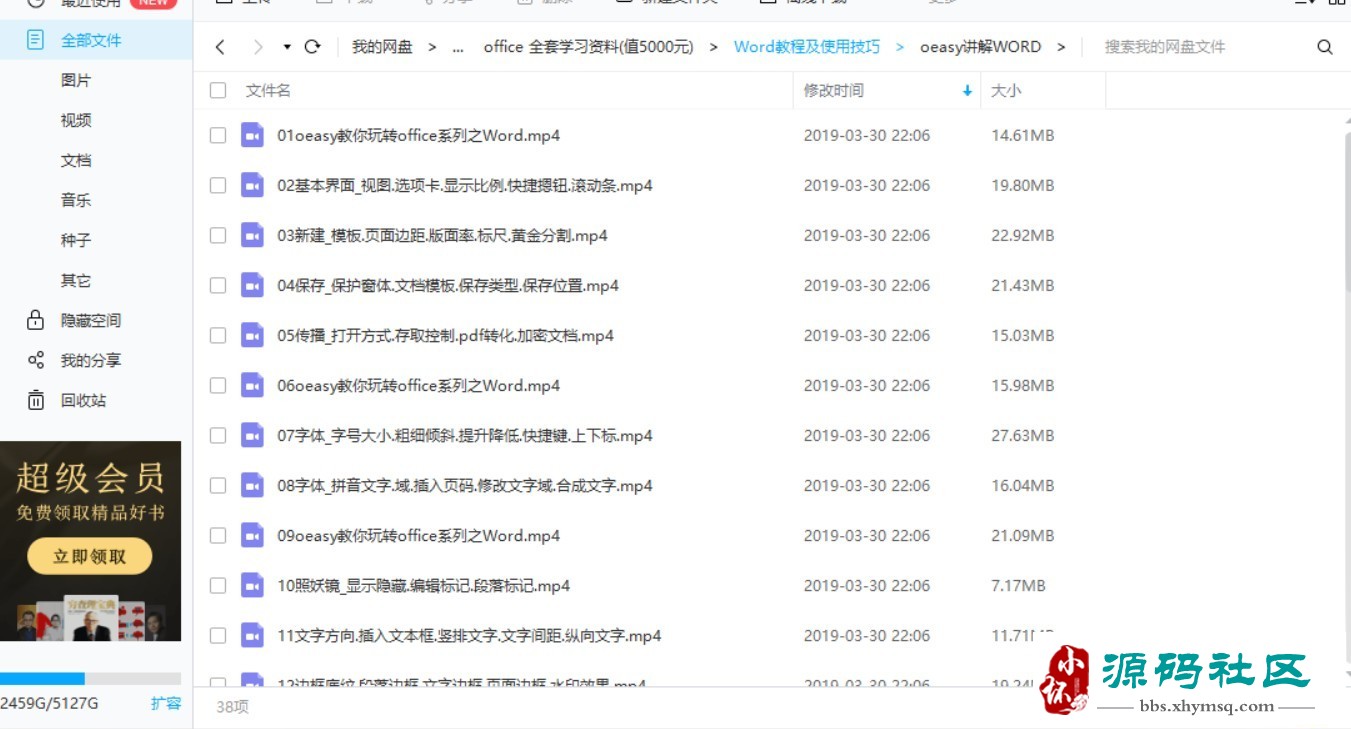The height and width of the screenshot is (729, 1351).
Task: Open 其它 category in sidebar
Action: click(x=76, y=280)
